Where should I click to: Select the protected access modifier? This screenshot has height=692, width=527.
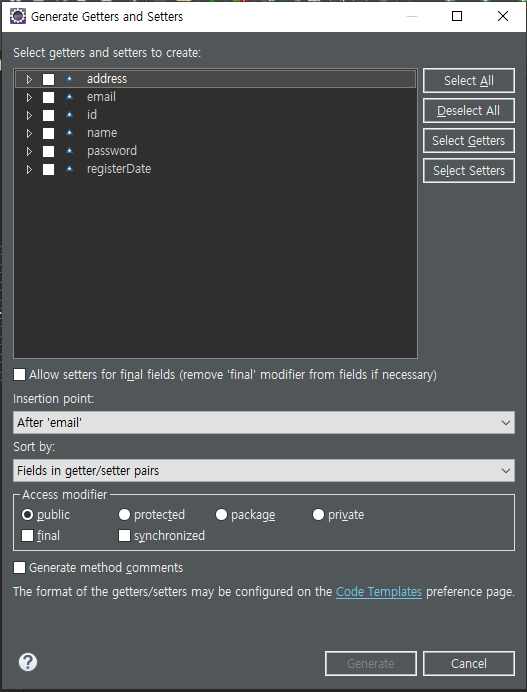124,515
